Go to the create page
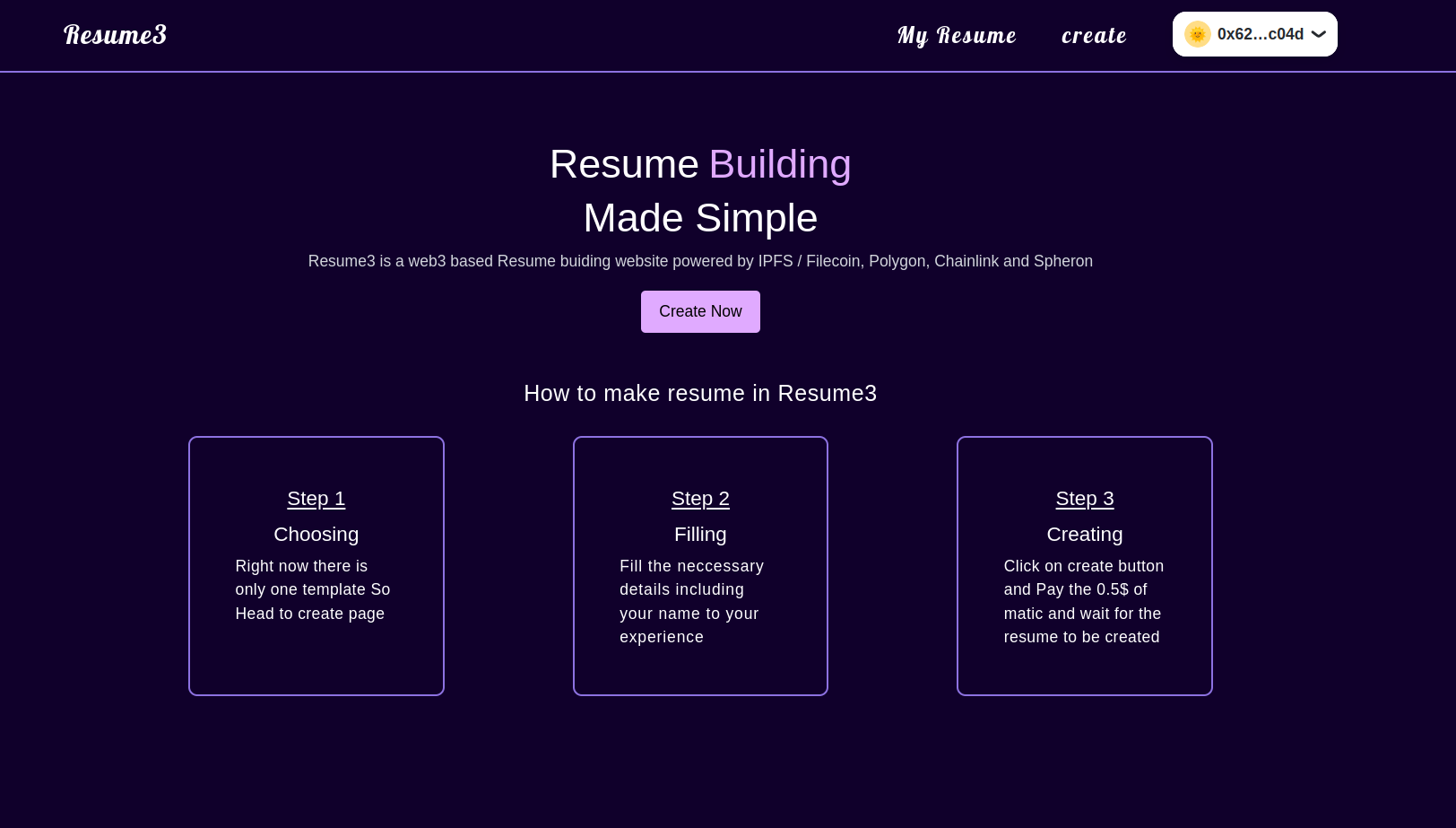The image size is (1456, 828). pyautogui.click(x=1094, y=35)
